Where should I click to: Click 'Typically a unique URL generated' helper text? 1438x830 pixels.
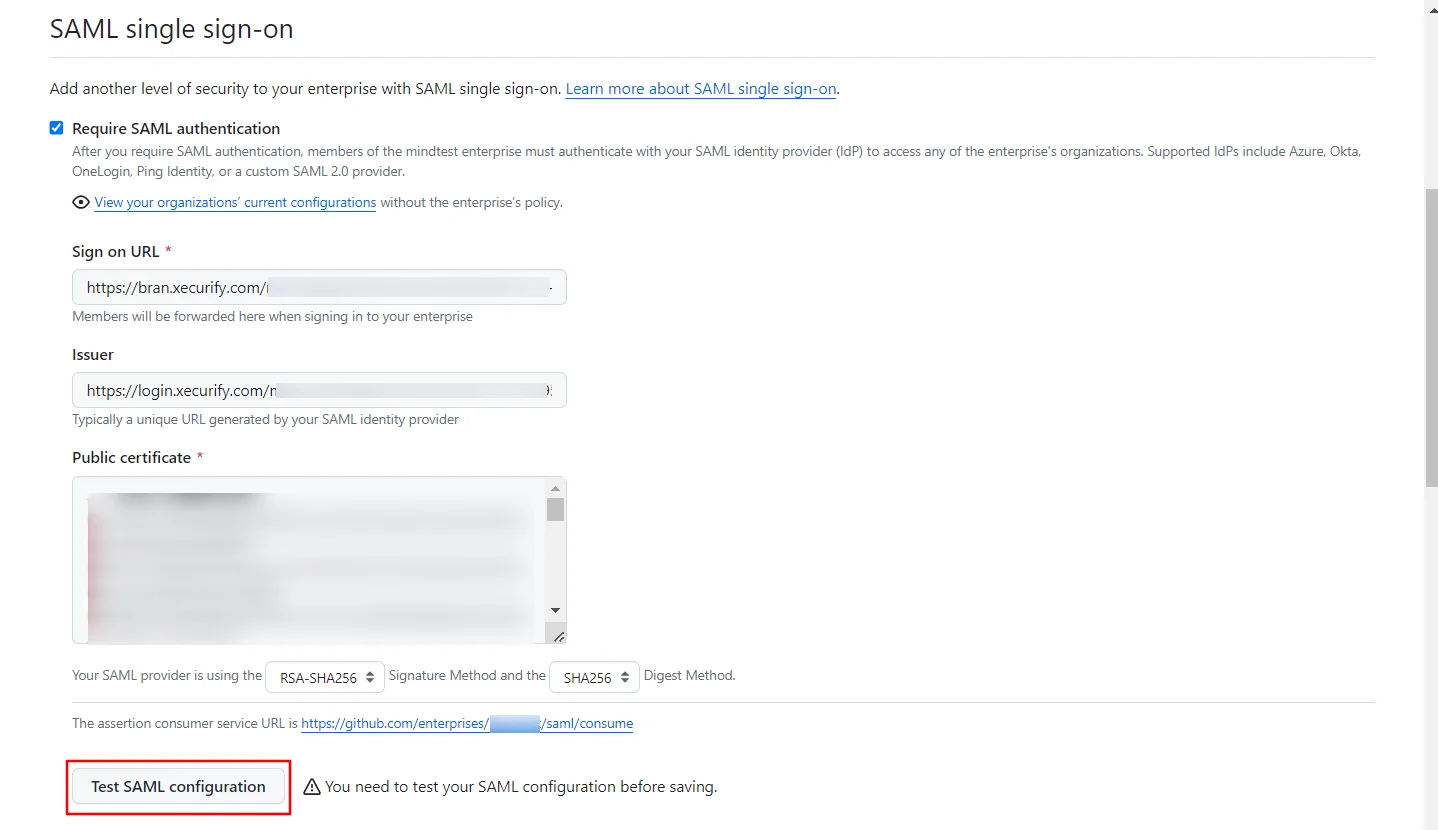pos(265,419)
